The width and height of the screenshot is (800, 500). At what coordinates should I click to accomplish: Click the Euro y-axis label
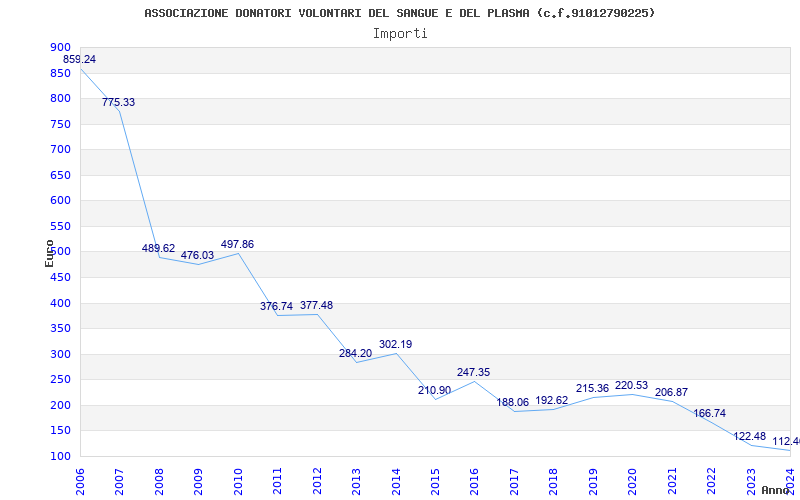click(x=49, y=253)
